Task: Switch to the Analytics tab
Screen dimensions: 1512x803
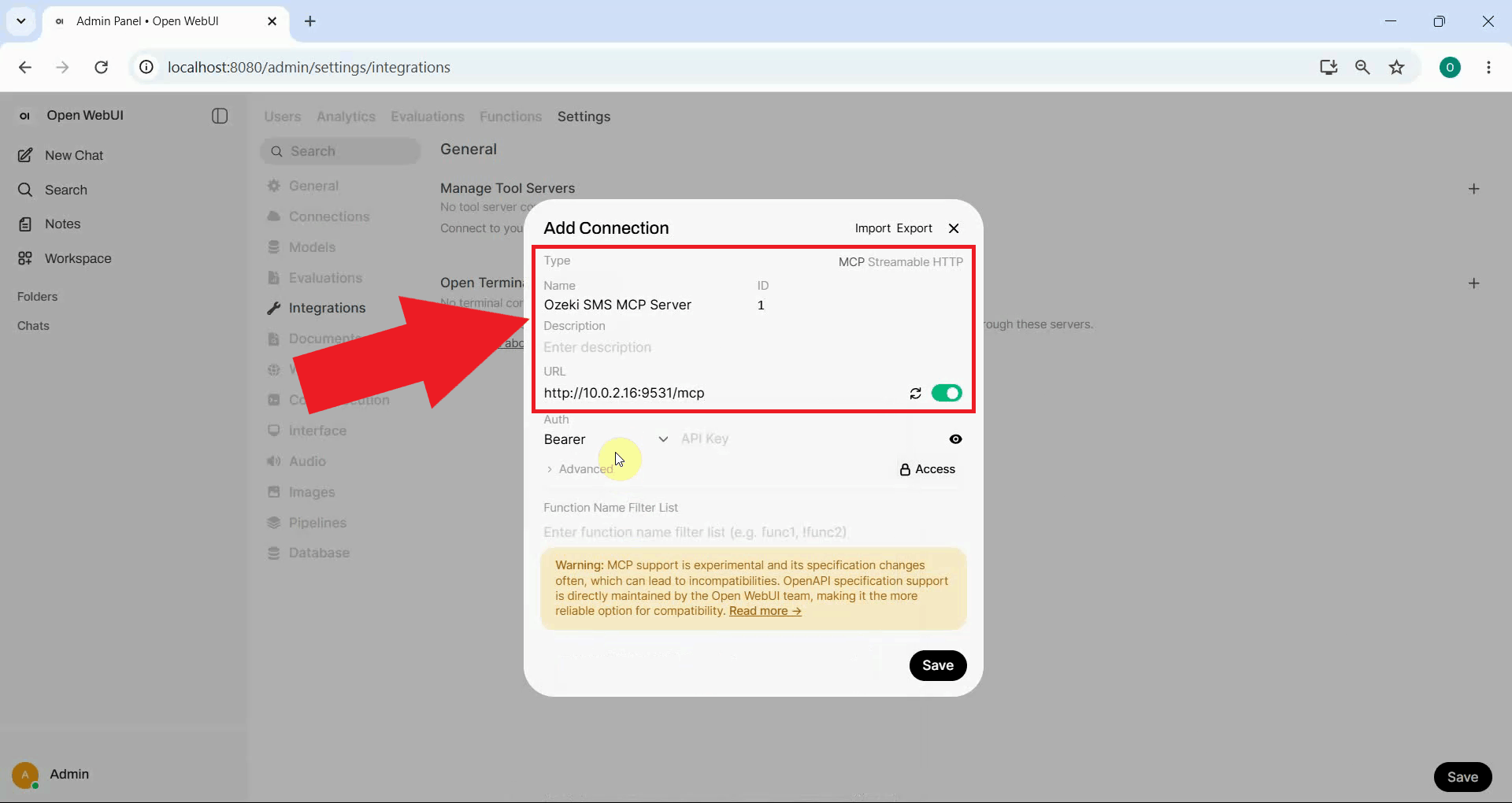Action: click(x=346, y=117)
